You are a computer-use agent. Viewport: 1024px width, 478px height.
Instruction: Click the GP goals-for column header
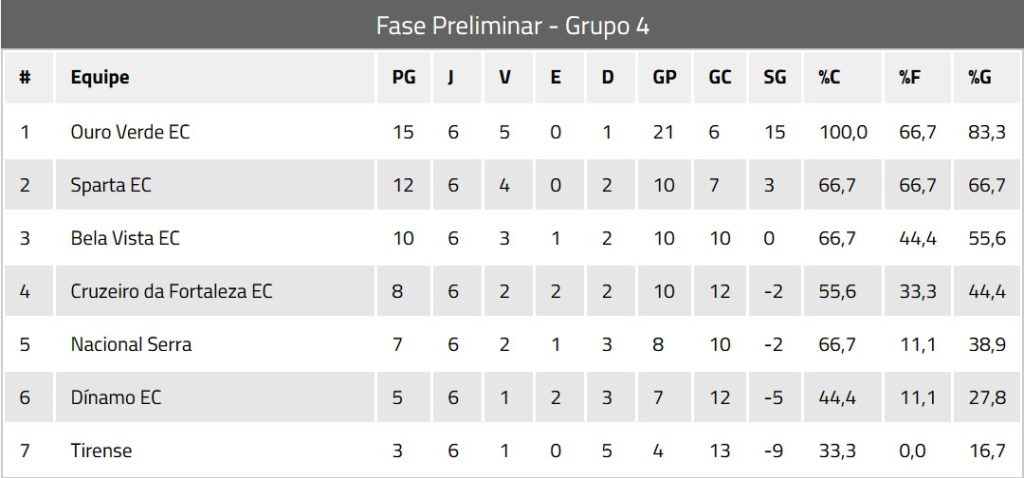(x=663, y=77)
